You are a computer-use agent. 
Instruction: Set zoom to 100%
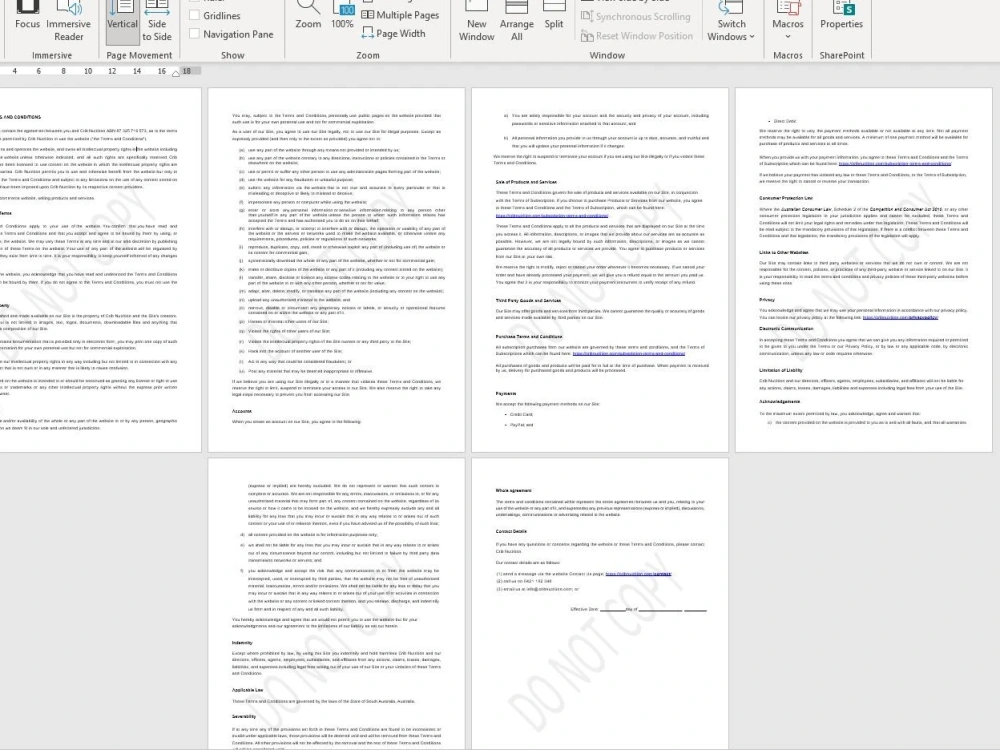pyautogui.click(x=342, y=16)
